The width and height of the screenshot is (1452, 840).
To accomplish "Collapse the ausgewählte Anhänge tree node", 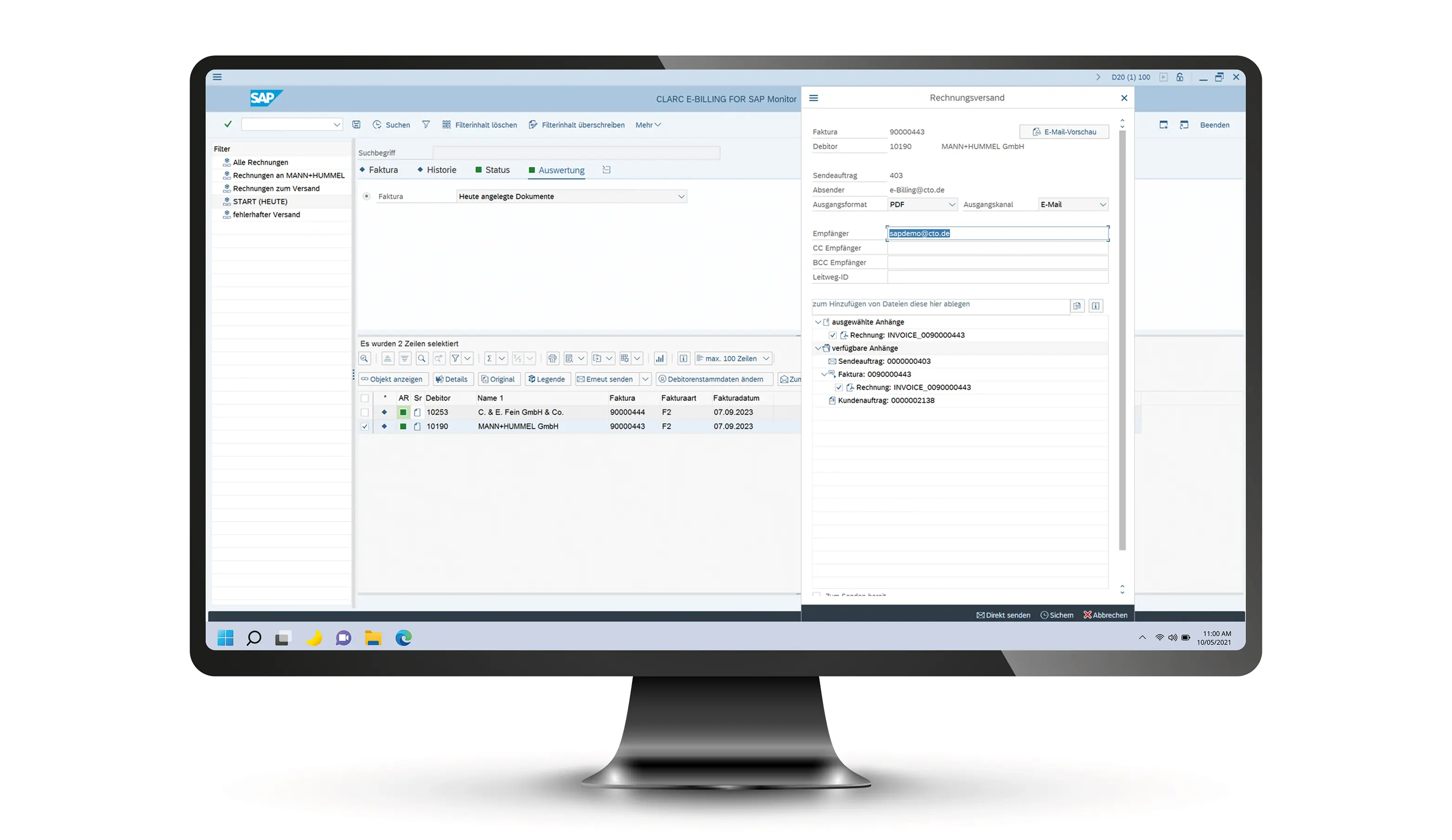I will click(x=818, y=322).
